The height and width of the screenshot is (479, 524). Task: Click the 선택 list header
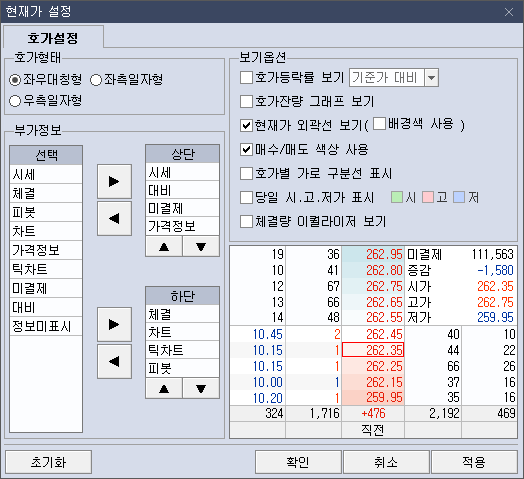[46, 155]
